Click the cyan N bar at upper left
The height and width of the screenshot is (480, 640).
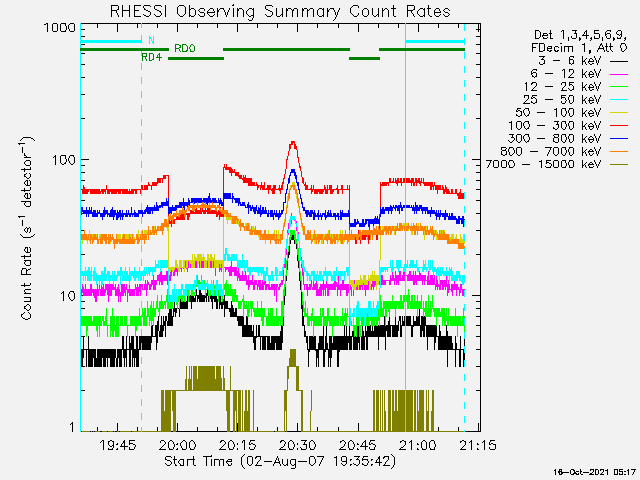111,41
